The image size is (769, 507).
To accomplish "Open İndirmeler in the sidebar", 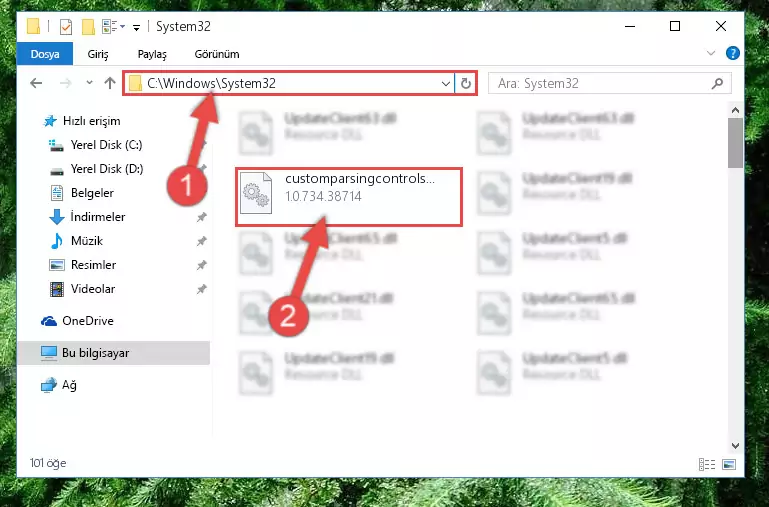I will click(98, 217).
